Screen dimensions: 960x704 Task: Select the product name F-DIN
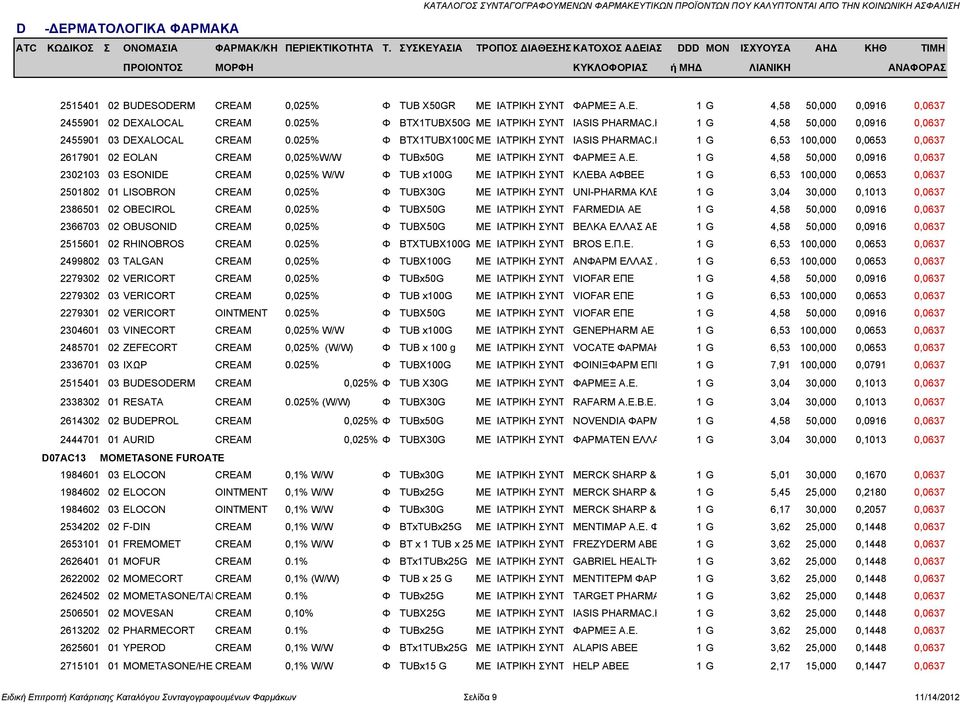[137, 526]
